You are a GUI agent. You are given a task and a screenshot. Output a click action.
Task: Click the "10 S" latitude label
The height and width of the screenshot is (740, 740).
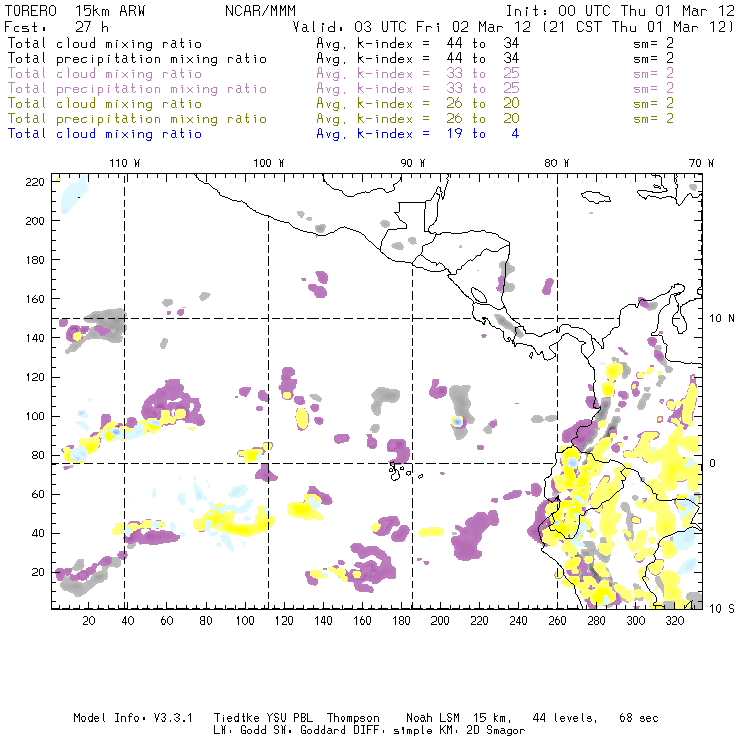click(x=722, y=609)
